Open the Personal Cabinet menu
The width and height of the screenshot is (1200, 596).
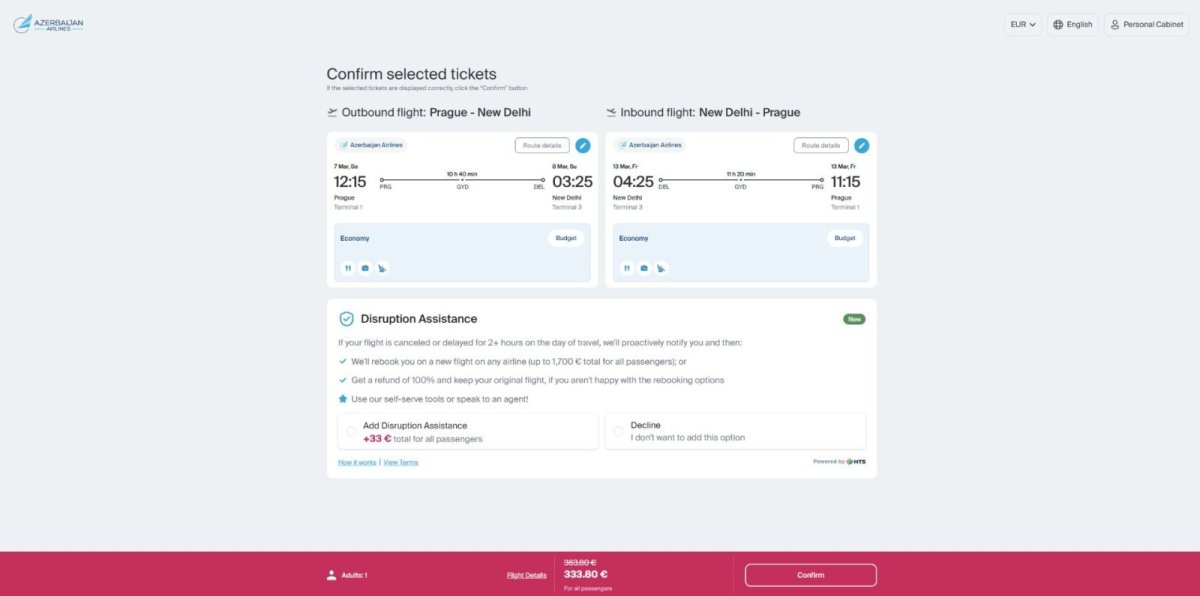point(1146,25)
